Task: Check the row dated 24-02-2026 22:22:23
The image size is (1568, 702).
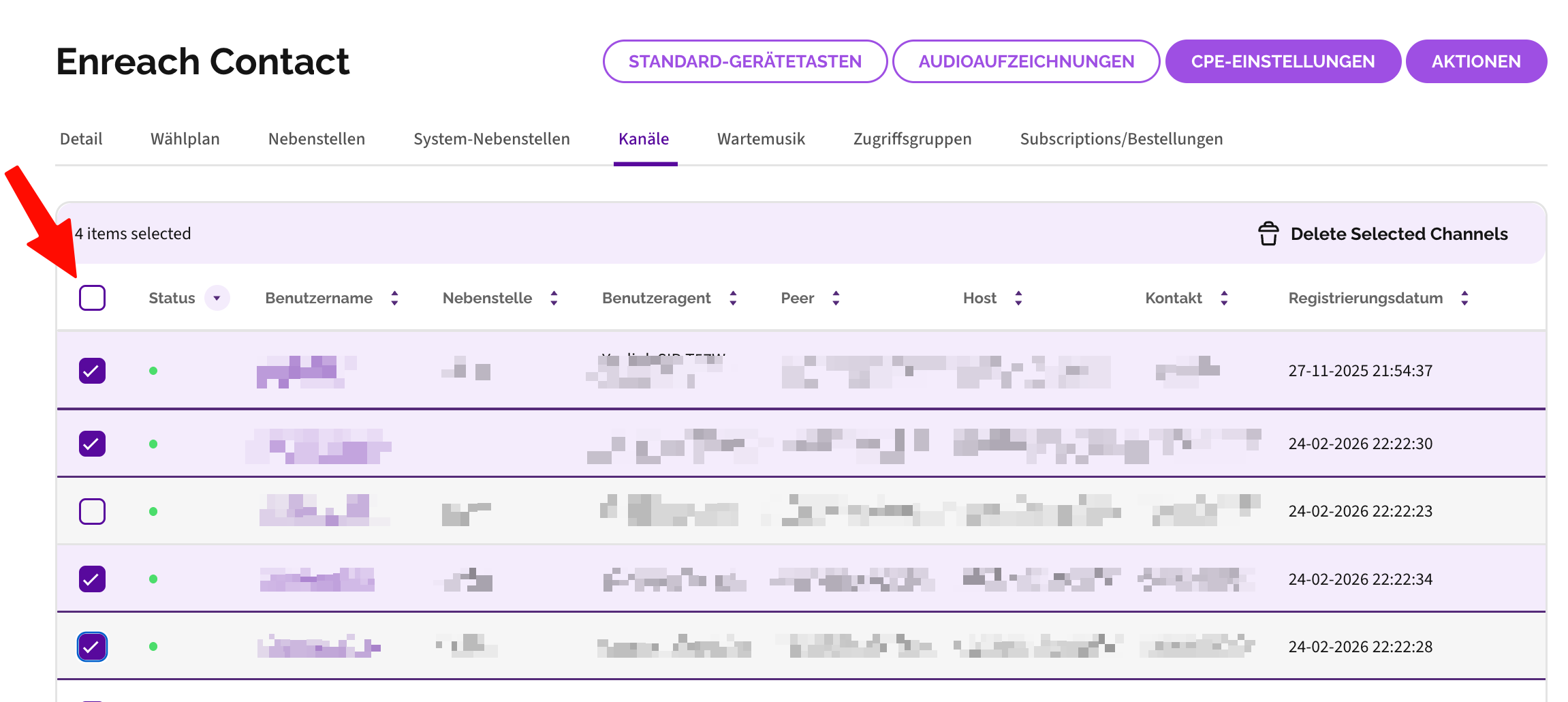Action: (x=92, y=511)
